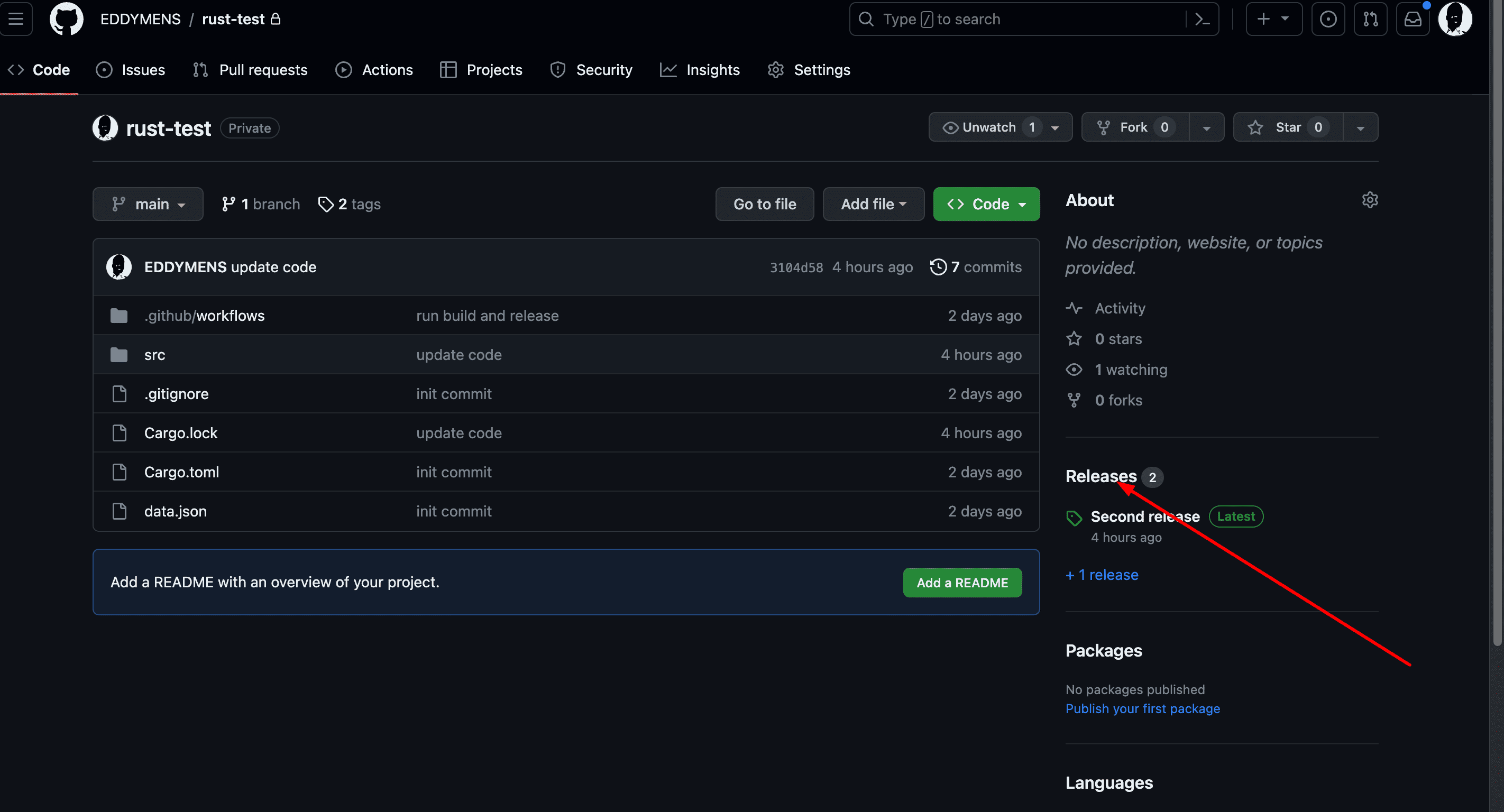Viewport: 1504px width, 812px height.
Task: Expand the Add file dropdown
Action: coord(874,204)
